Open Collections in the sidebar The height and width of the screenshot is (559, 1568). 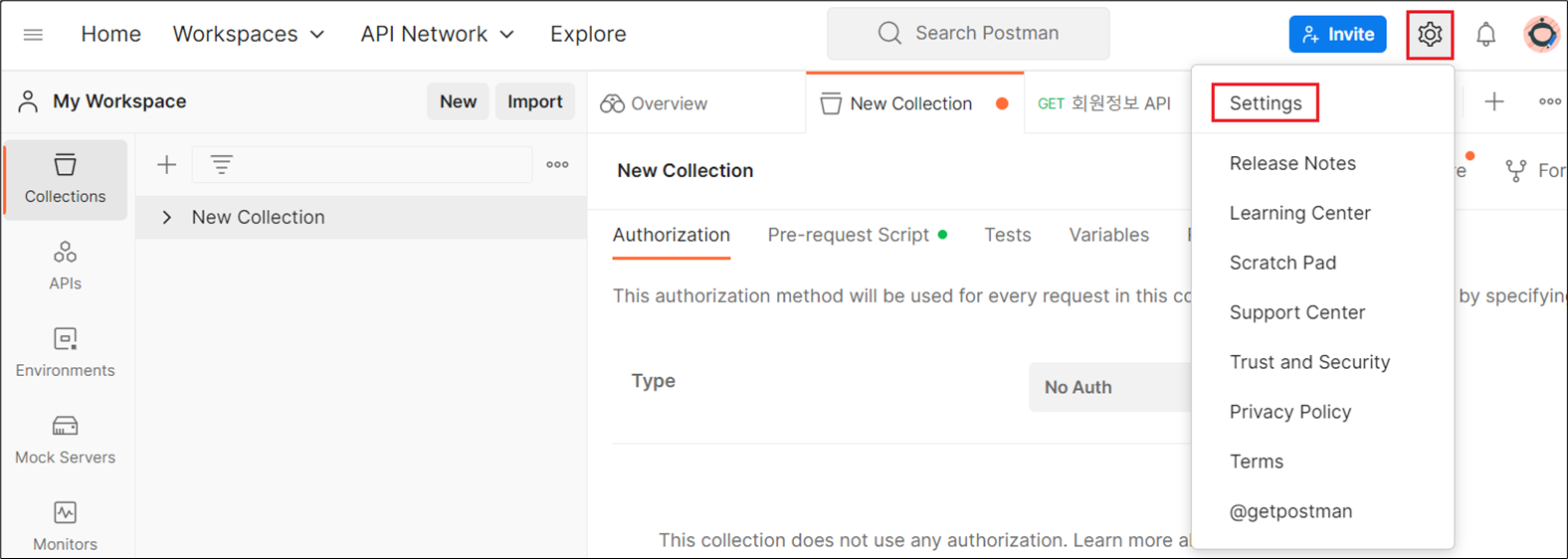click(66, 180)
